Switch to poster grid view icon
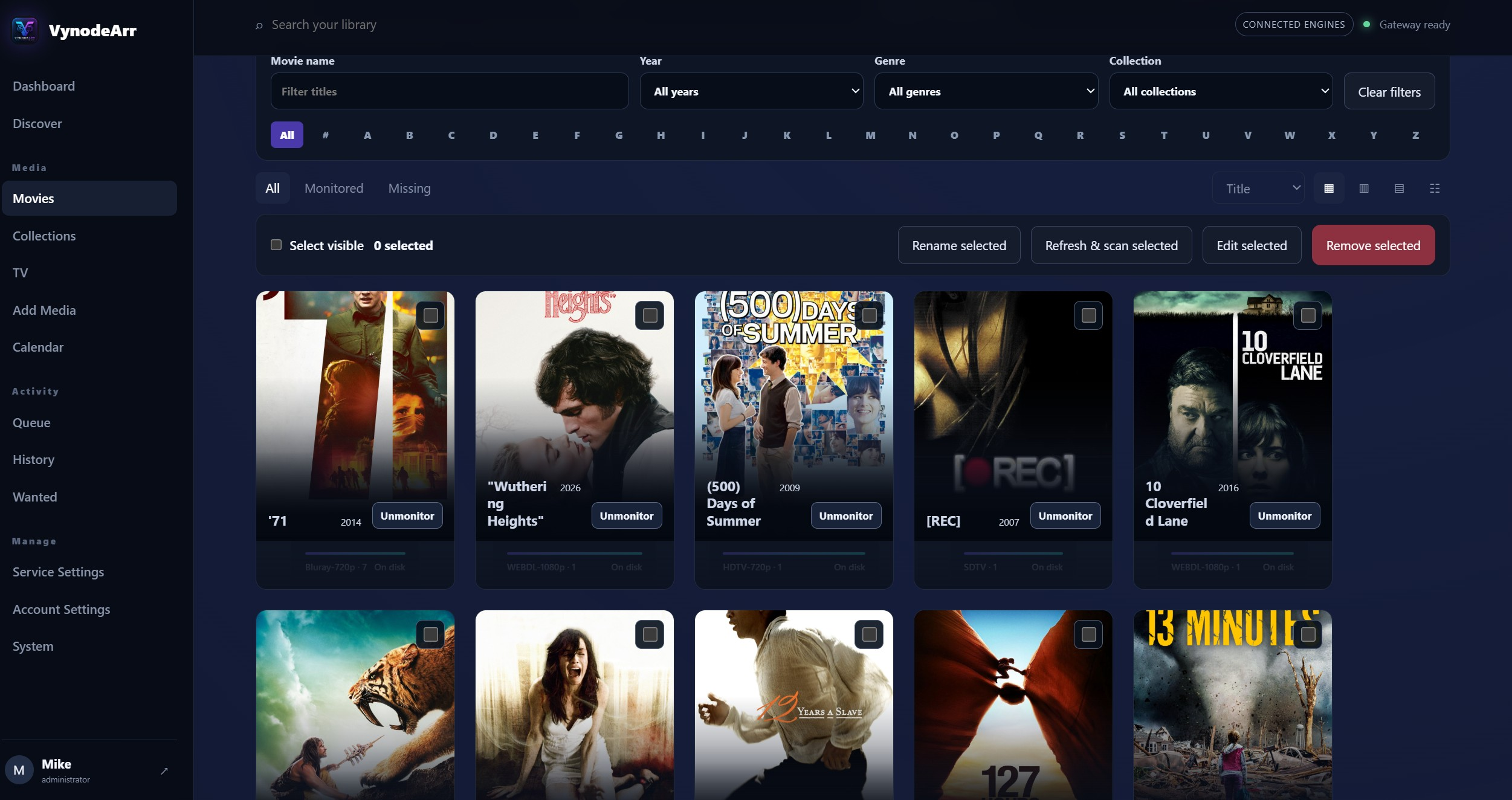 click(x=1329, y=189)
